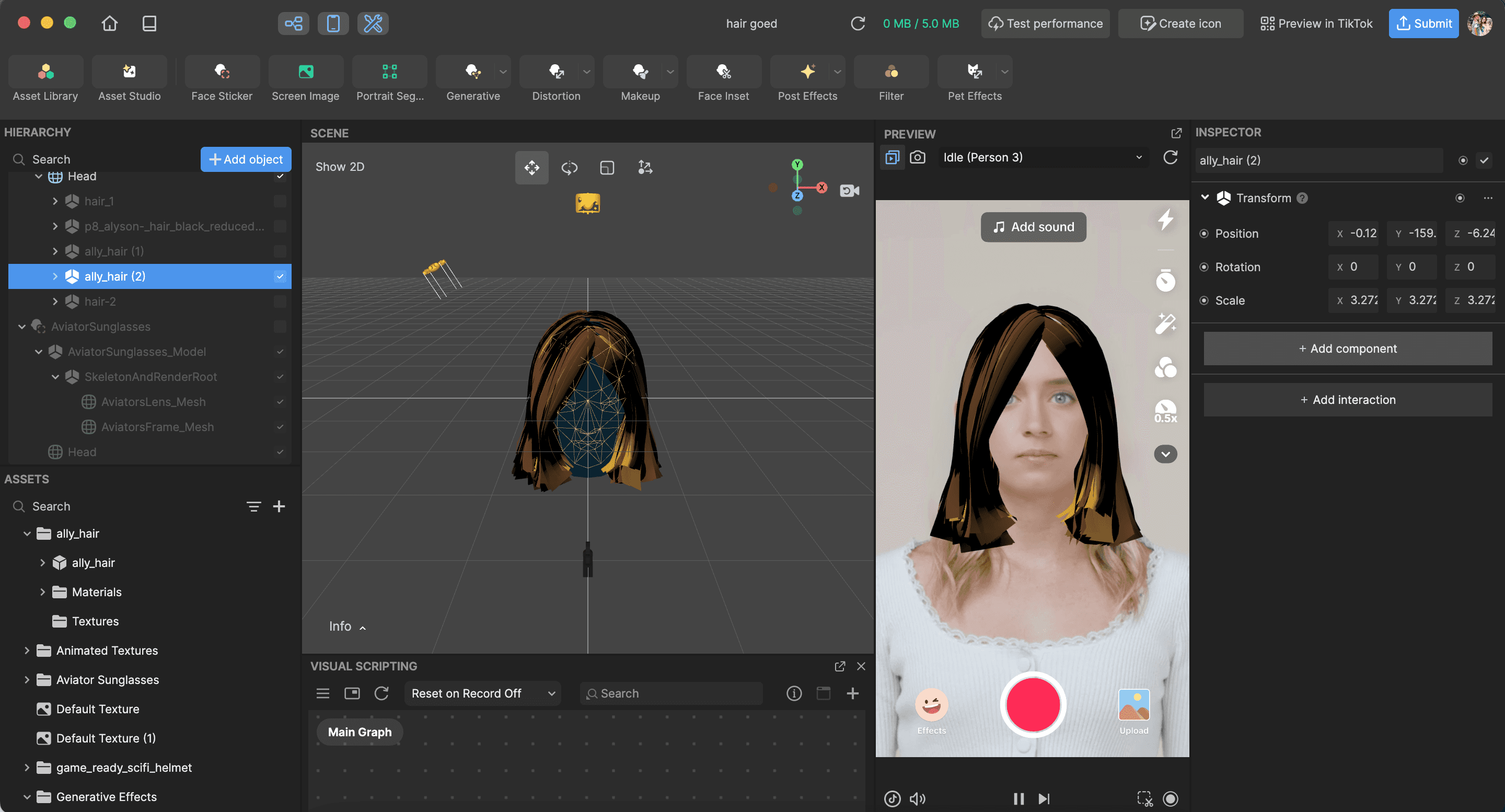This screenshot has height=812, width=1505.
Task: Enable visibility checkbox for hair-2
Action: [x=280, y=301]
